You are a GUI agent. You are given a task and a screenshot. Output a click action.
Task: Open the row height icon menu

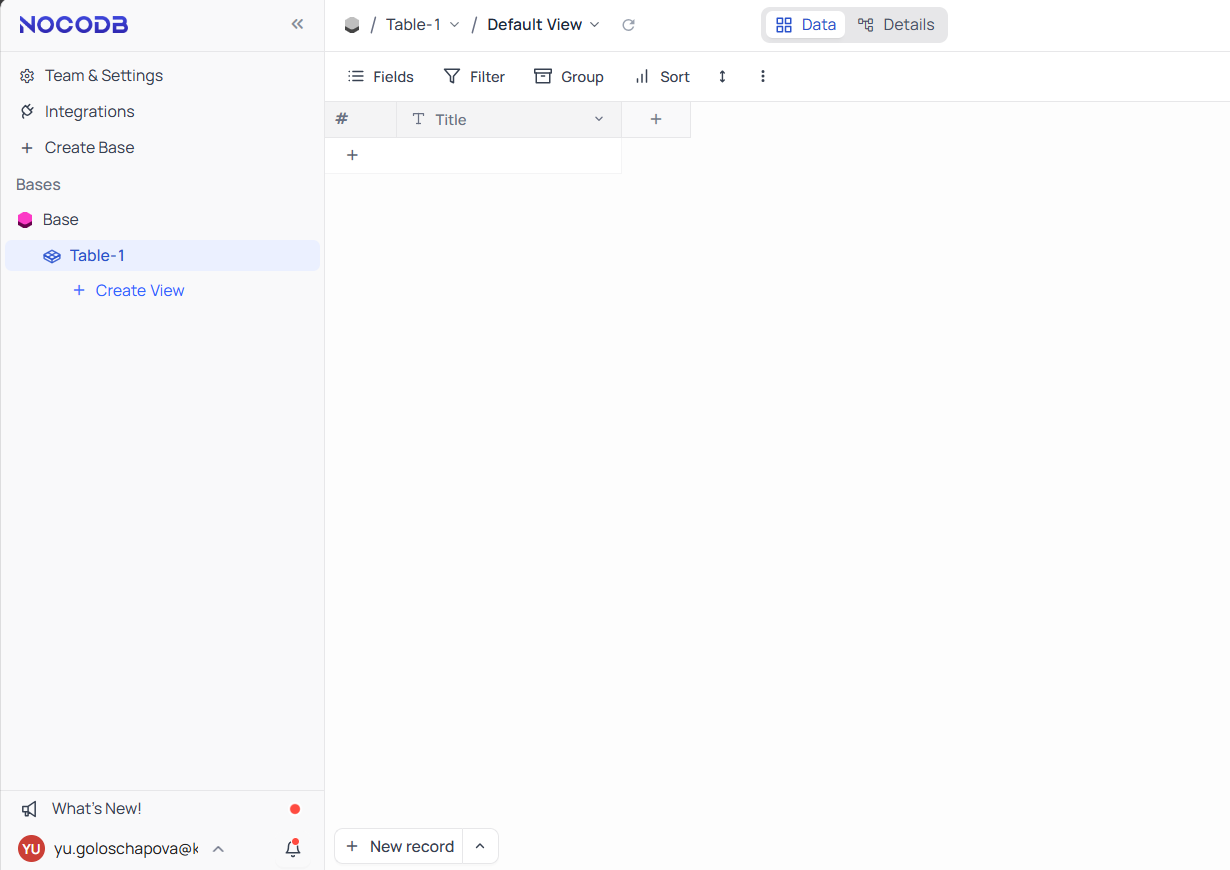tap(722, 77)
